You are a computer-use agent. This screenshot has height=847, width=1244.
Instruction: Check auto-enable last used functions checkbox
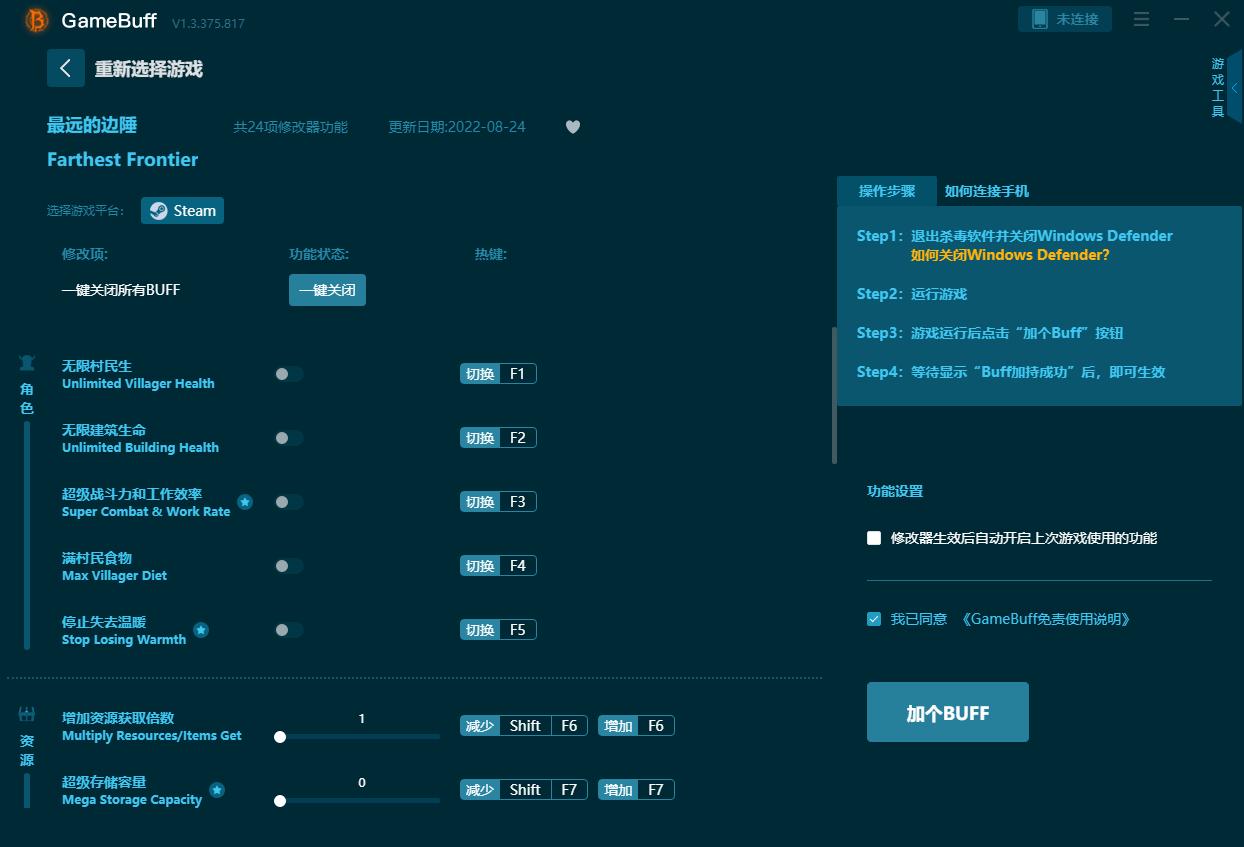(874, 538)
